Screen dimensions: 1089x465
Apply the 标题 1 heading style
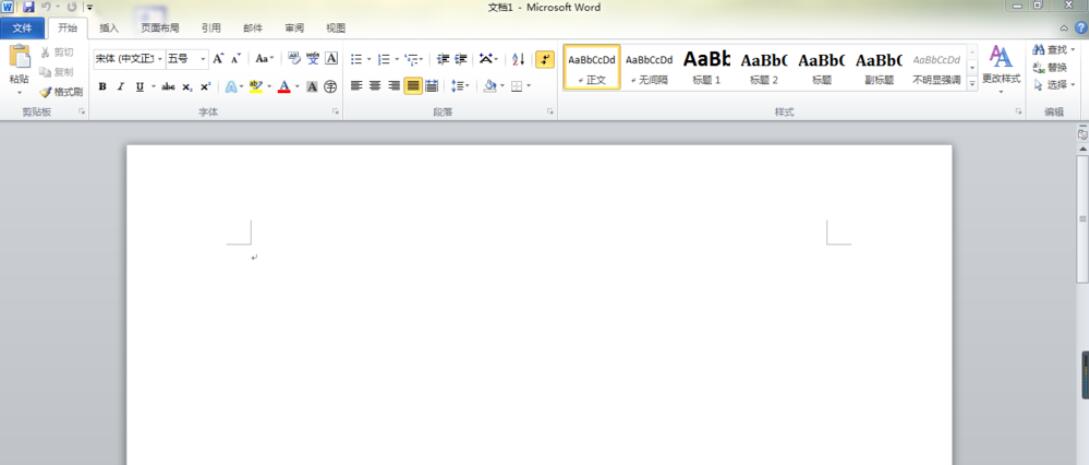706,67
